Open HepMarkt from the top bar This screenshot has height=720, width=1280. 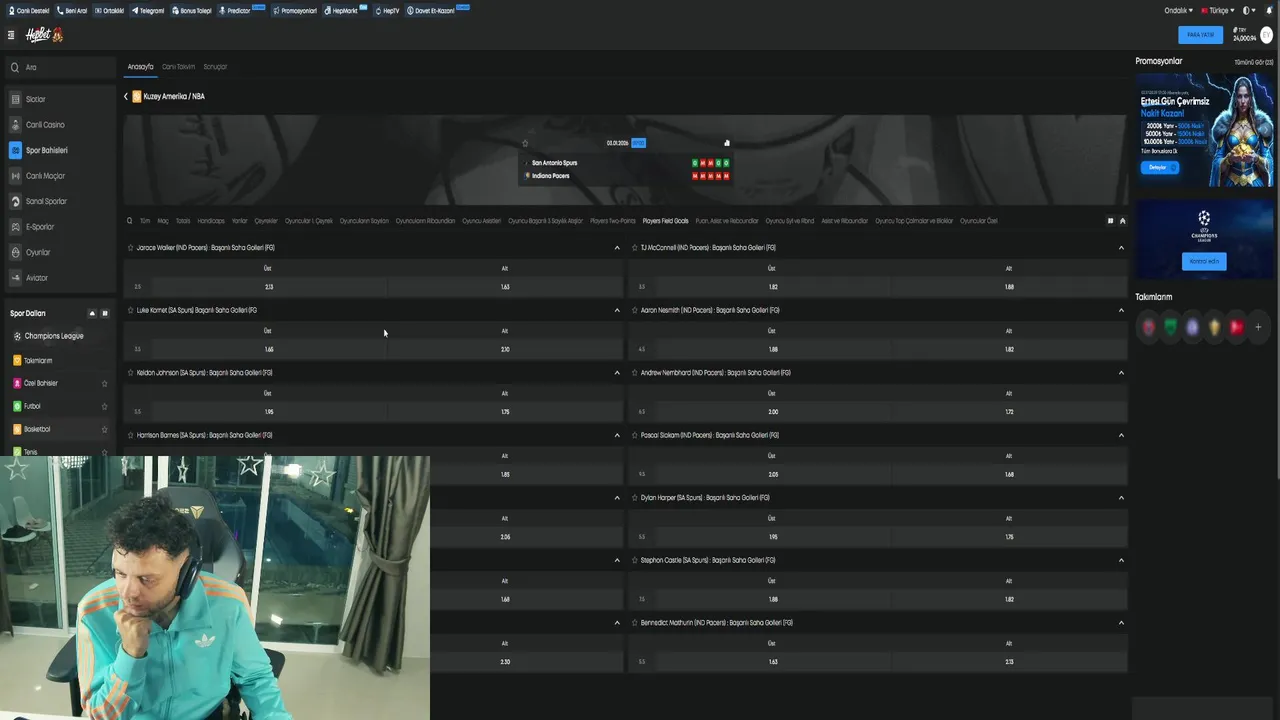[x=344, y=10]
